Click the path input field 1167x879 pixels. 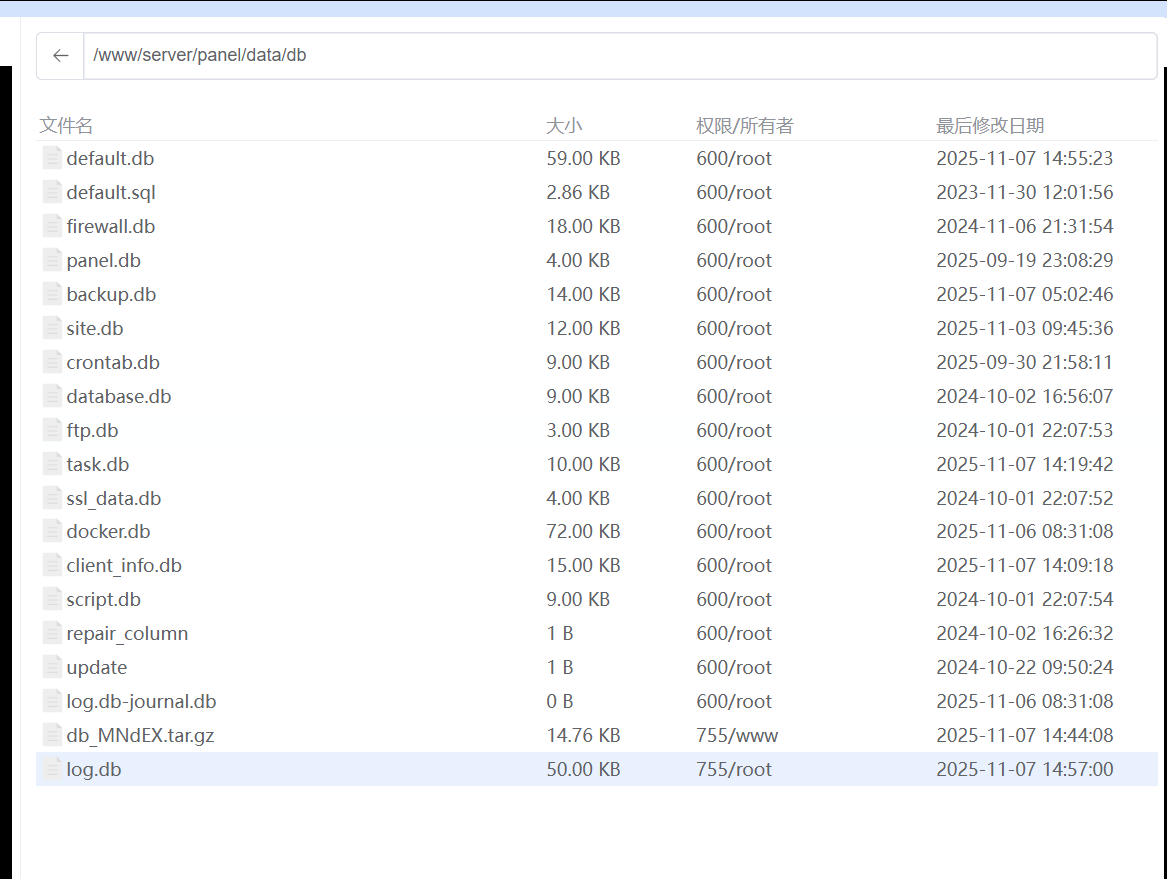pyautogui.click(x=618, y=56)
